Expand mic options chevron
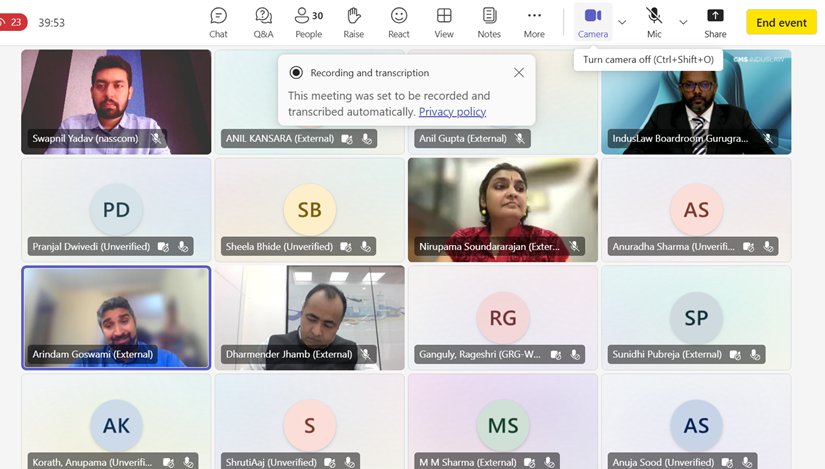 tap(683, 23)
